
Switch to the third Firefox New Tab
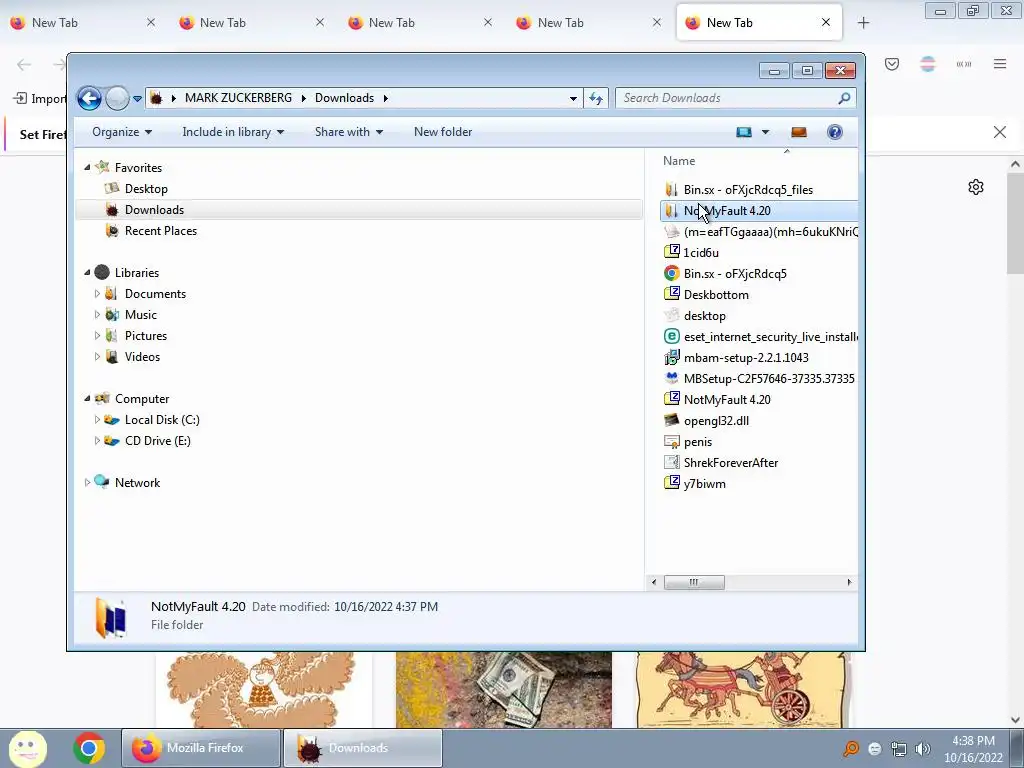[x=420, y=23]
